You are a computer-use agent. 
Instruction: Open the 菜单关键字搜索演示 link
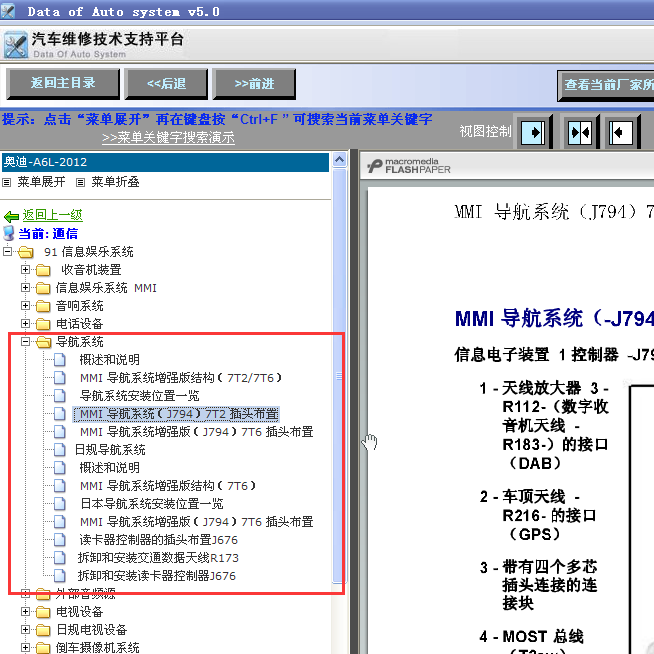168,138
